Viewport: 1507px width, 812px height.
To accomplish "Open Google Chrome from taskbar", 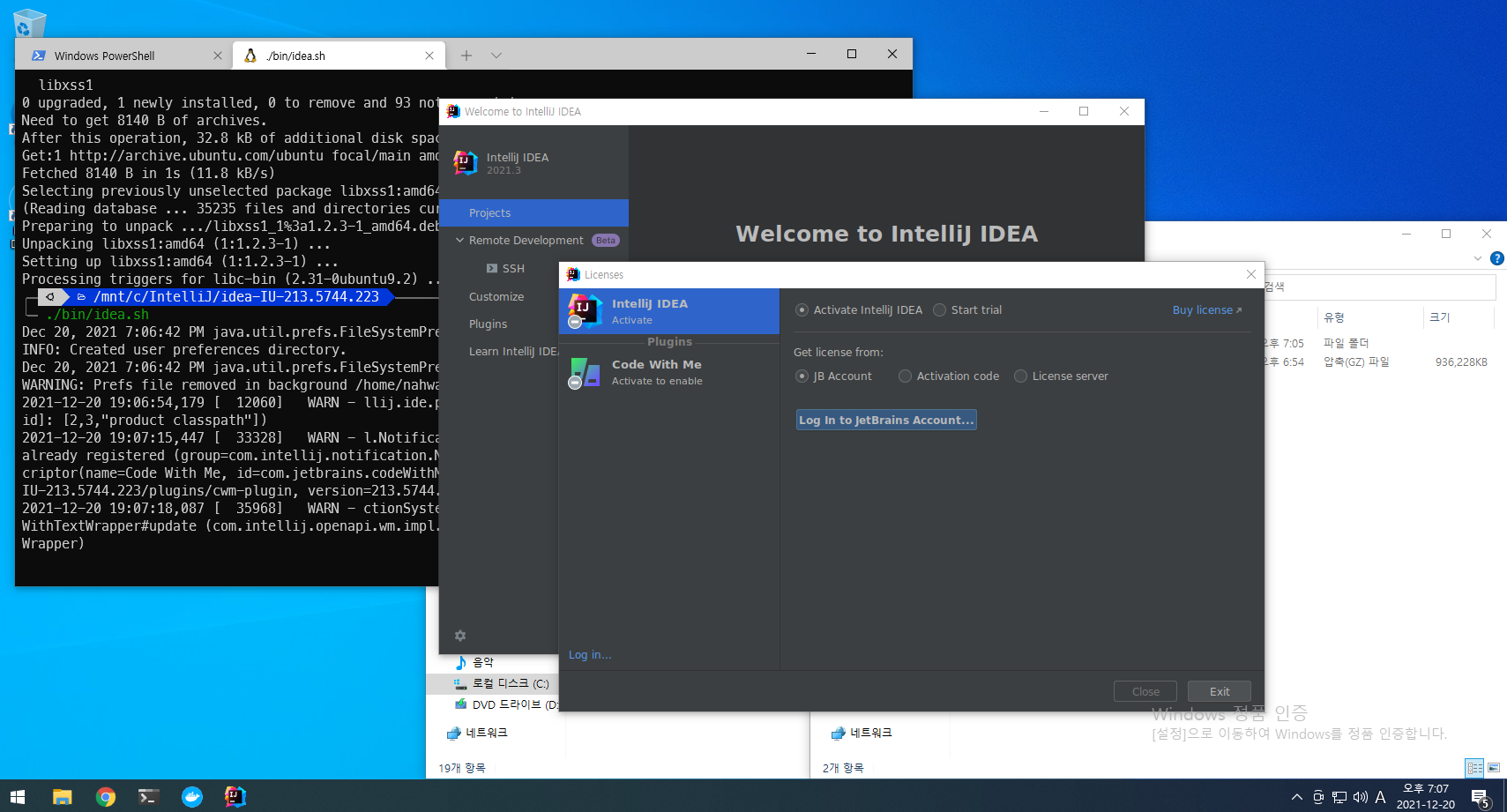I will (105, 796).
